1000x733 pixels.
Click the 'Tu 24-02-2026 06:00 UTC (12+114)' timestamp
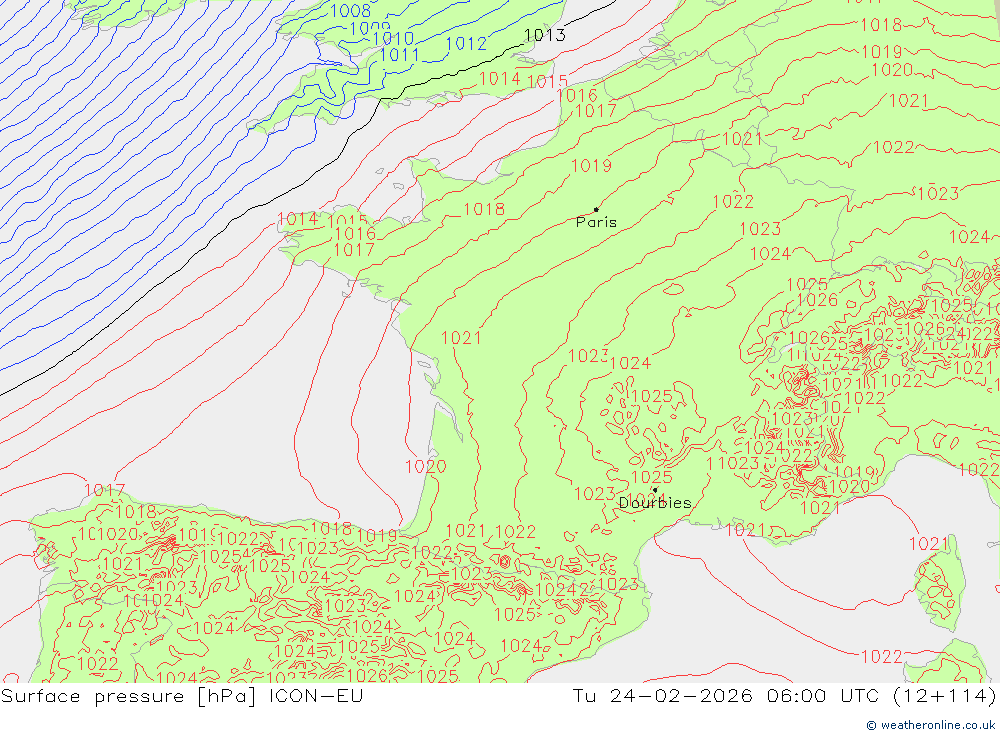[x=784, y=696]
